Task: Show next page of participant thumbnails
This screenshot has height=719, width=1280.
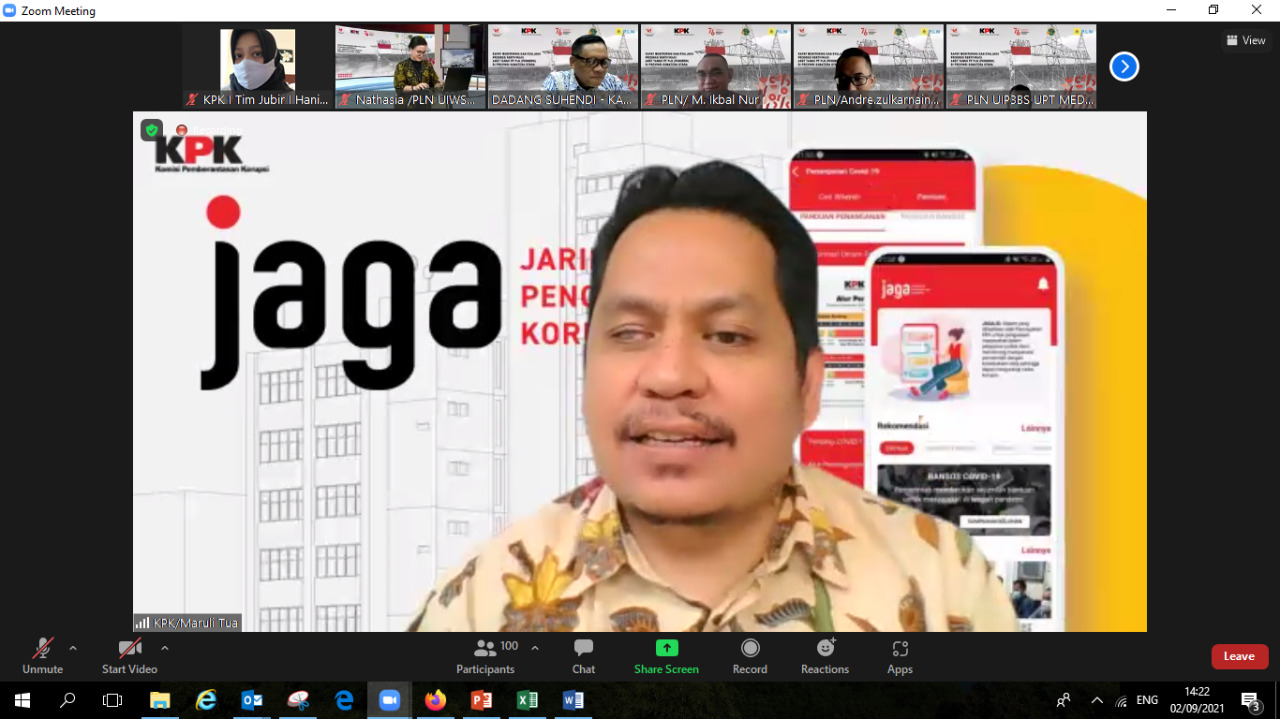Action: [x=1124, y=67]
